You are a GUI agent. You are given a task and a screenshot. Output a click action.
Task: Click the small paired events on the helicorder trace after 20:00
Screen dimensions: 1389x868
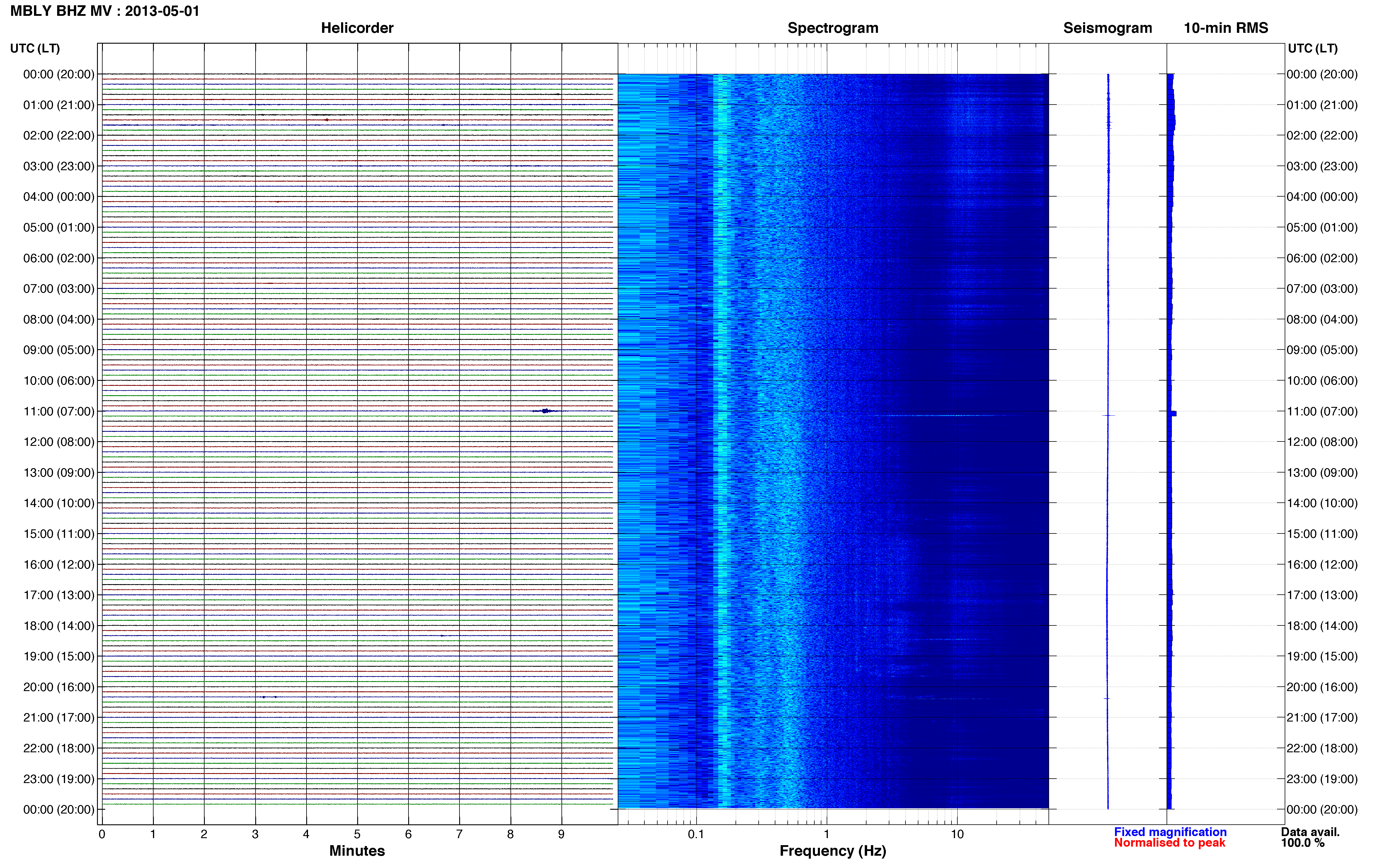tap(269, 697)
